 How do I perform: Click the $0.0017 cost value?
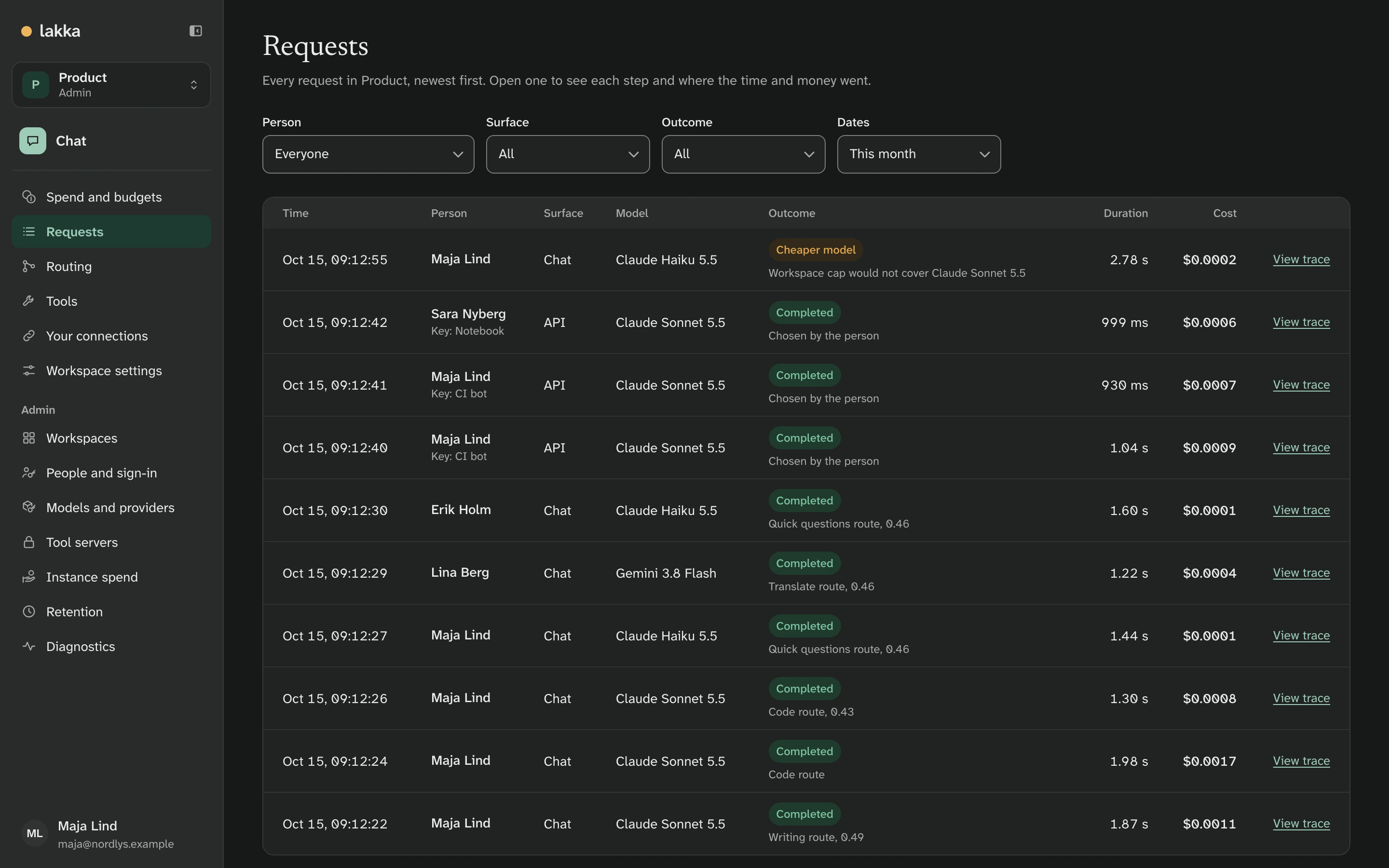1210,761
